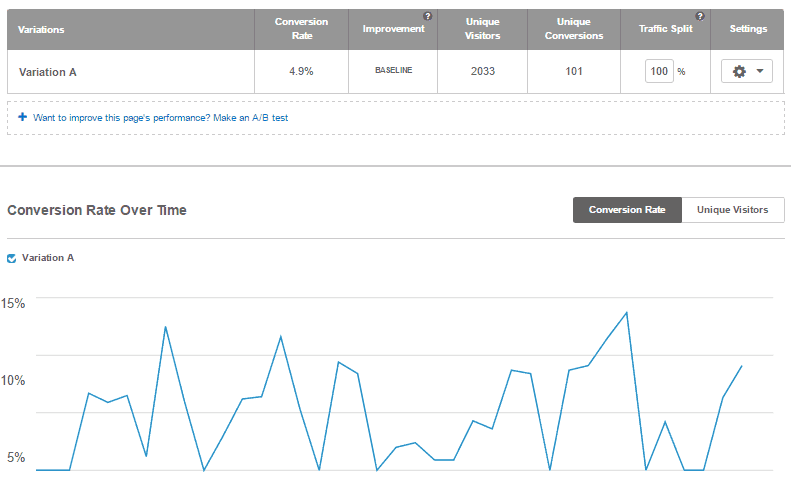
Task: Click the blue plus icon for A/B test
Action: (x=22, y=117)
